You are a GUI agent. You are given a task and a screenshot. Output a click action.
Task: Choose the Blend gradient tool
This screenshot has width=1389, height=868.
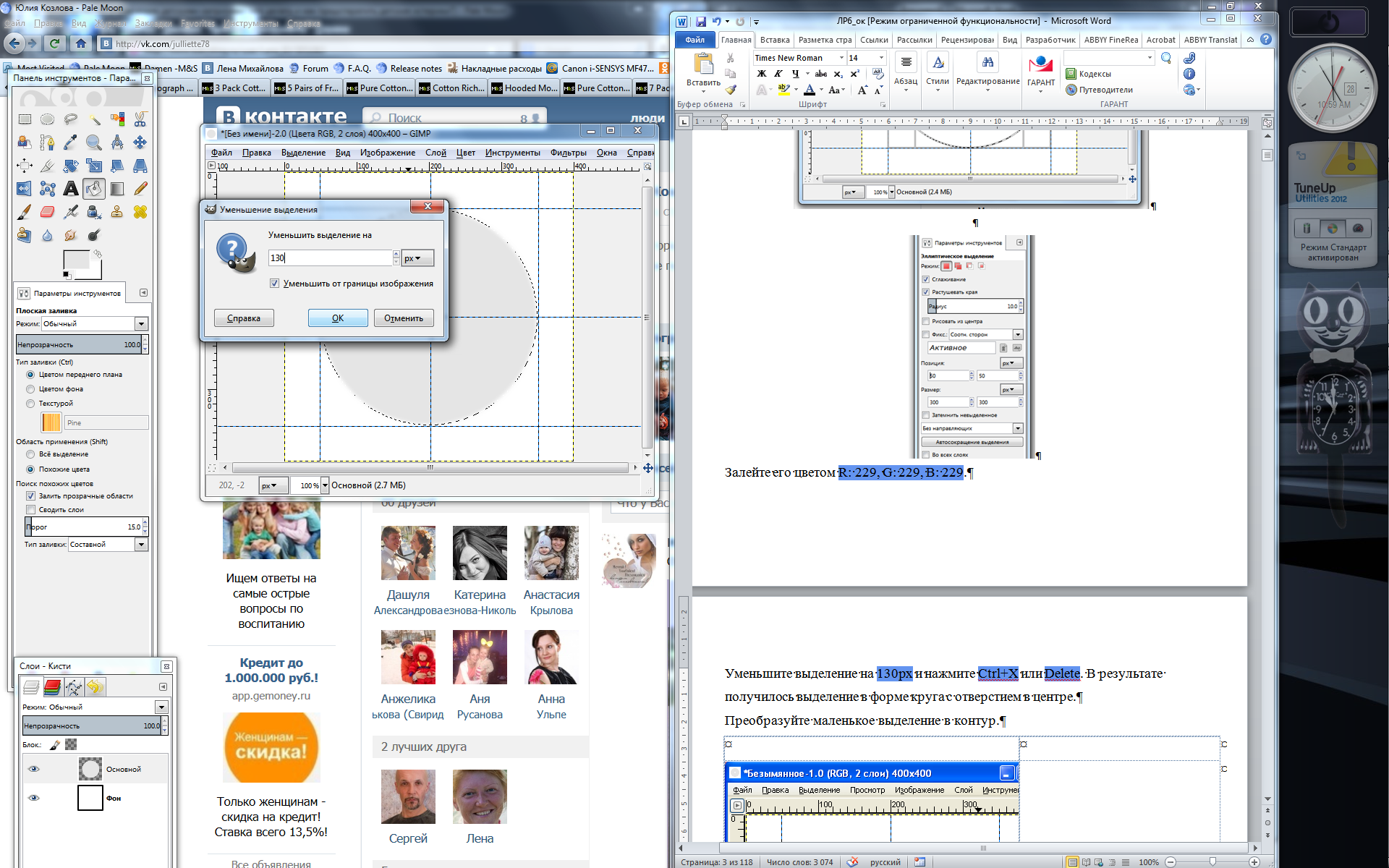coord(117,189)
